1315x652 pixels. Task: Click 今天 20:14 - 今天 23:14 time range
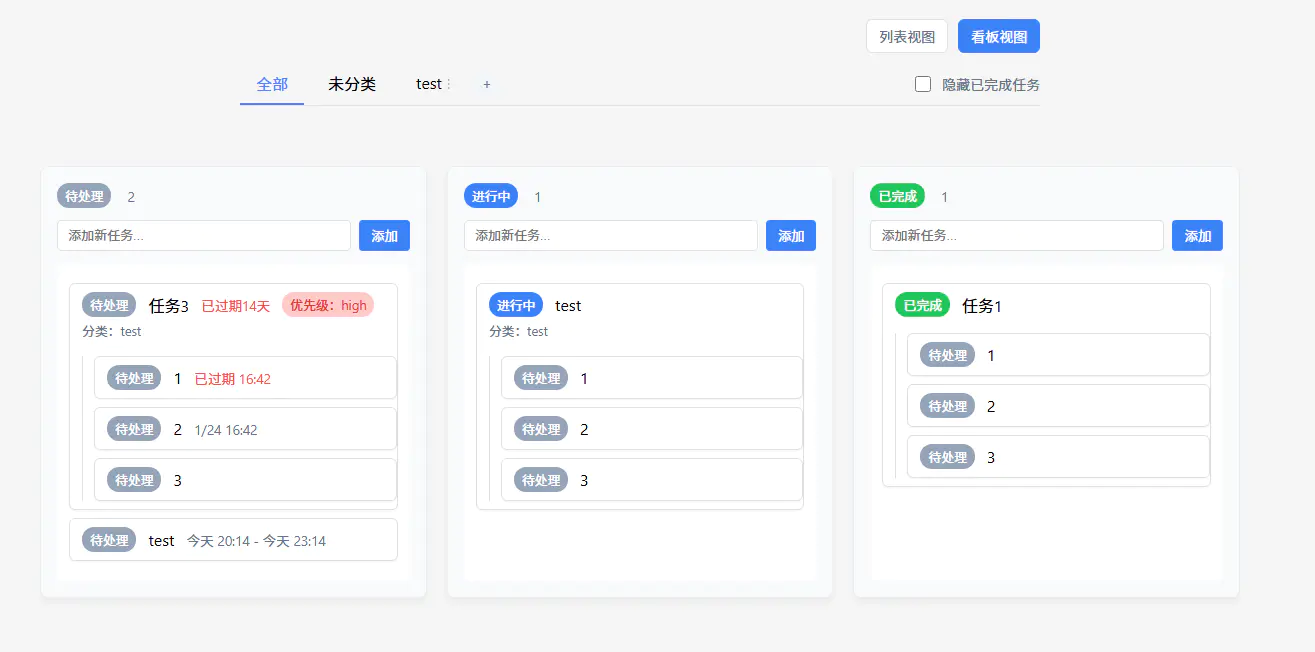256,541
